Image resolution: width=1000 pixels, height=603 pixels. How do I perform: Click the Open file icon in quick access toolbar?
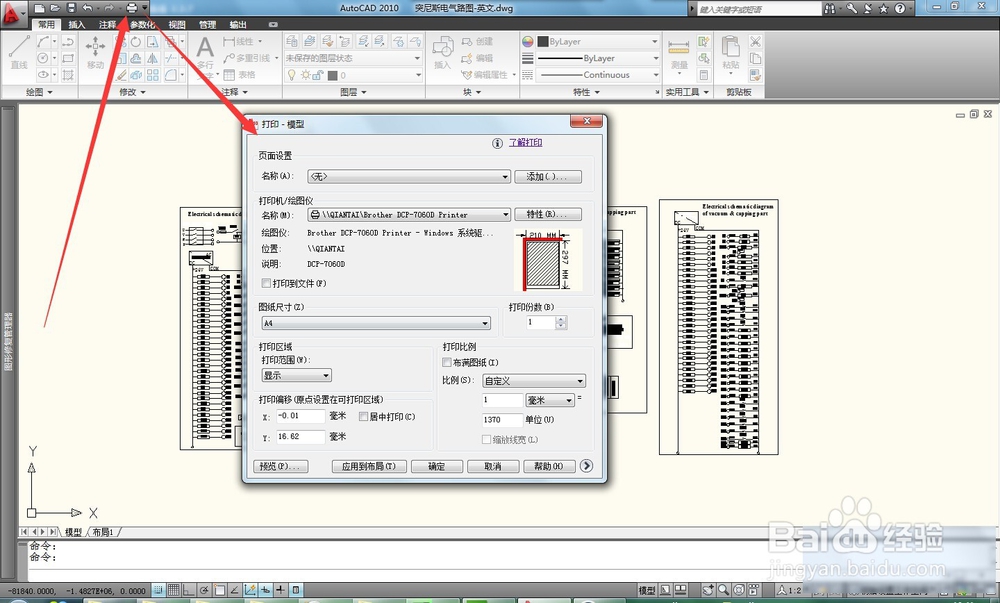pos(55,8)
